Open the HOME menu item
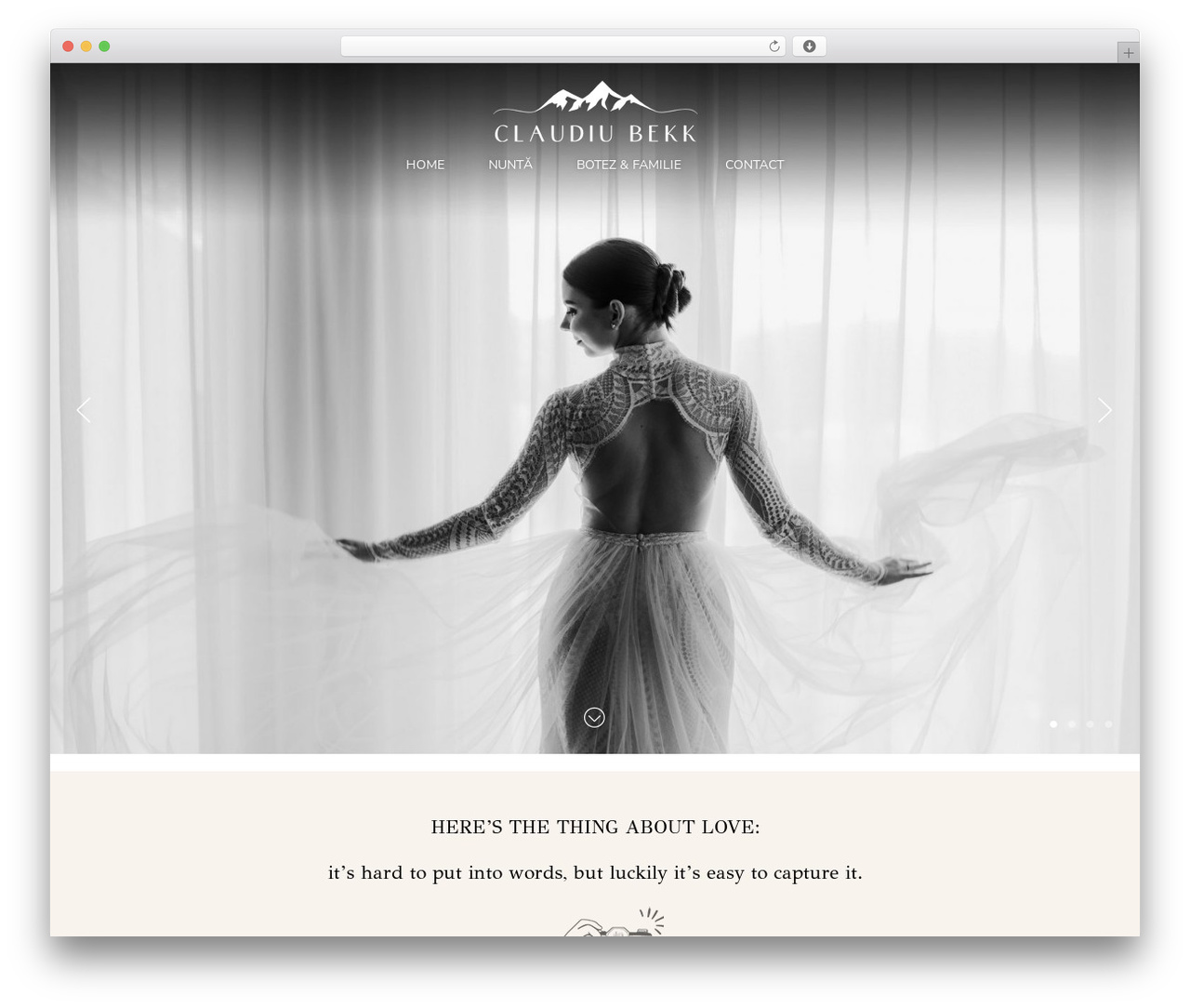The image size is (1190, 1008). coord(425,165)
